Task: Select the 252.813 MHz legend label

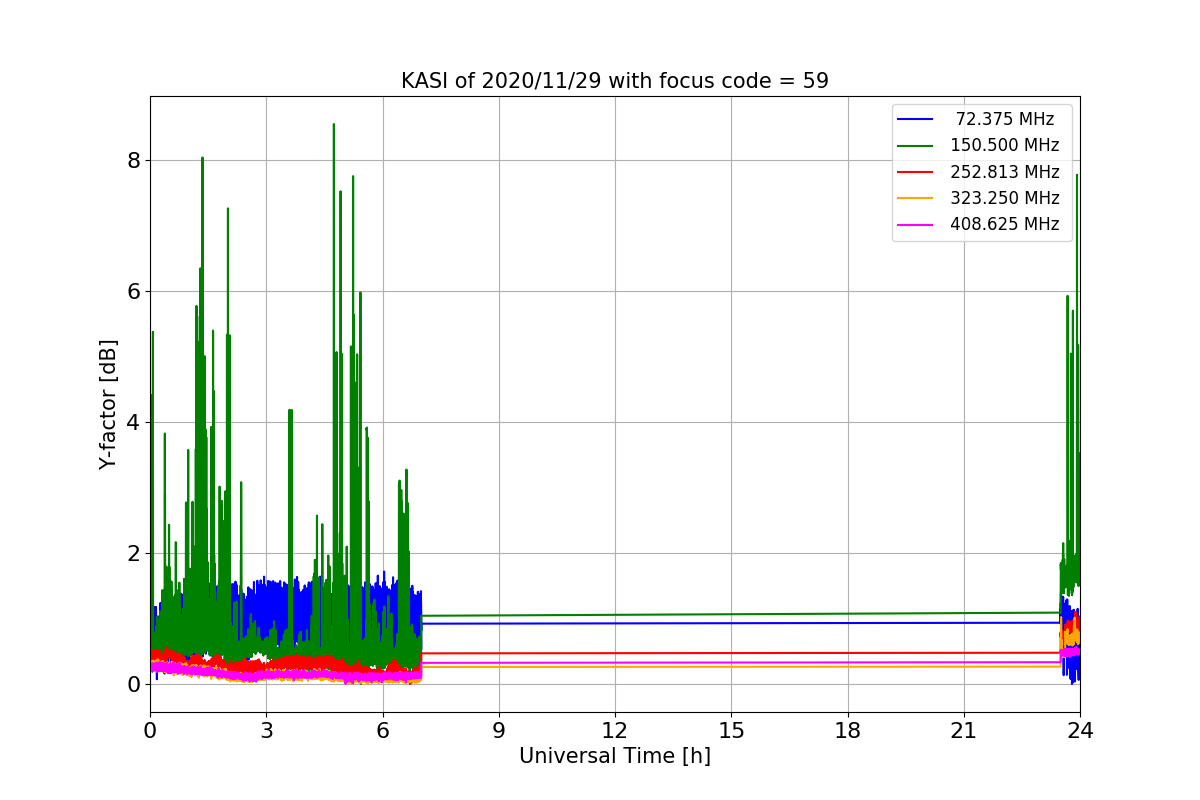Action: (1004, 172)
